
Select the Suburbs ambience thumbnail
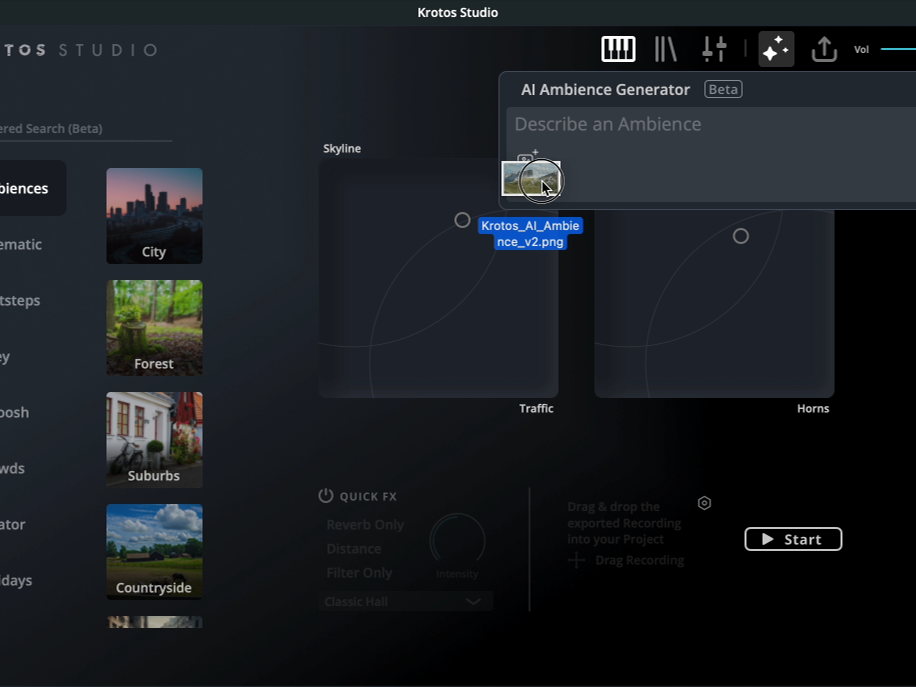[154, 440]
